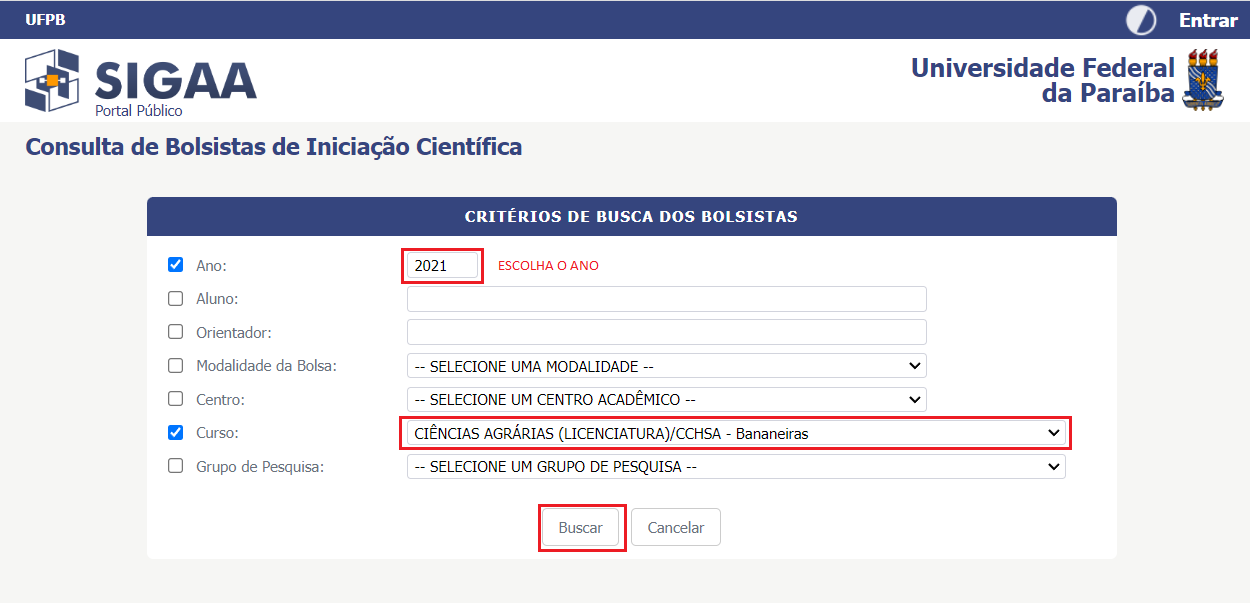
Task: Enable the Aluno checkbox
Action: click(x=176, y=298)
